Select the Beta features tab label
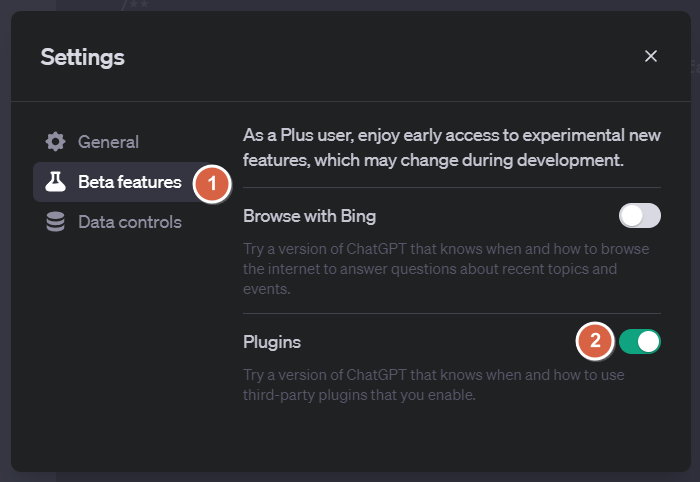 tap(129, 182)
